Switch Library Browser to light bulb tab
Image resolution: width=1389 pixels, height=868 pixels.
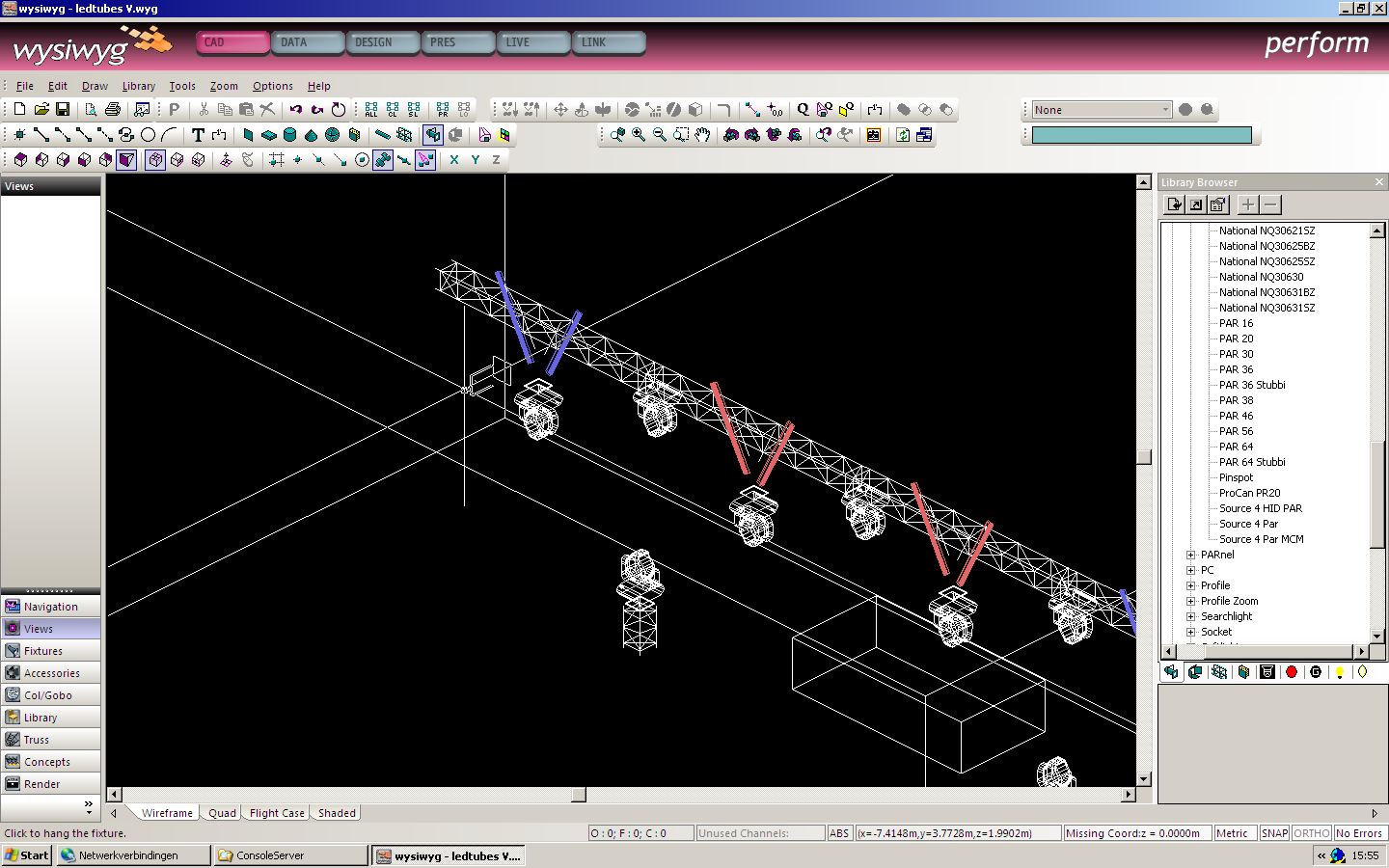pyautogui.click(x=1340, y=672)
